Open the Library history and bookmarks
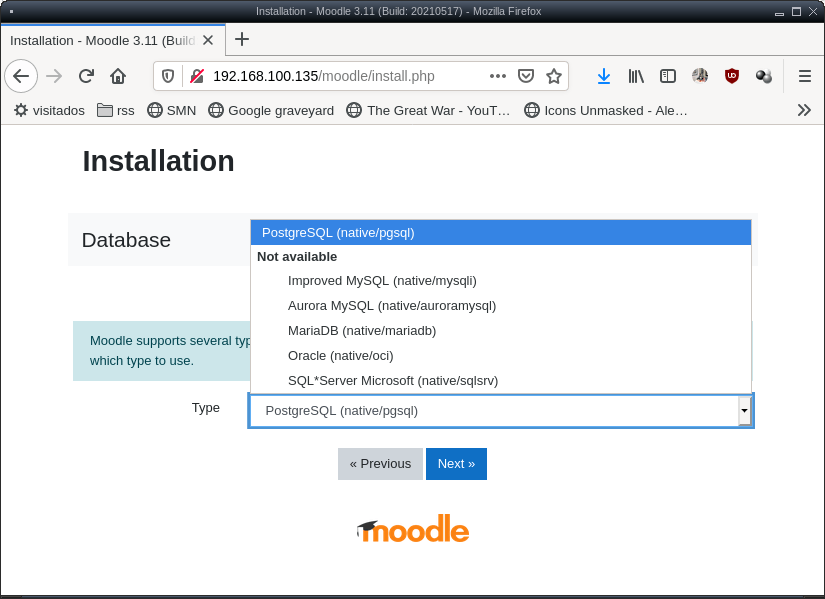 click(x=636, y=76)
